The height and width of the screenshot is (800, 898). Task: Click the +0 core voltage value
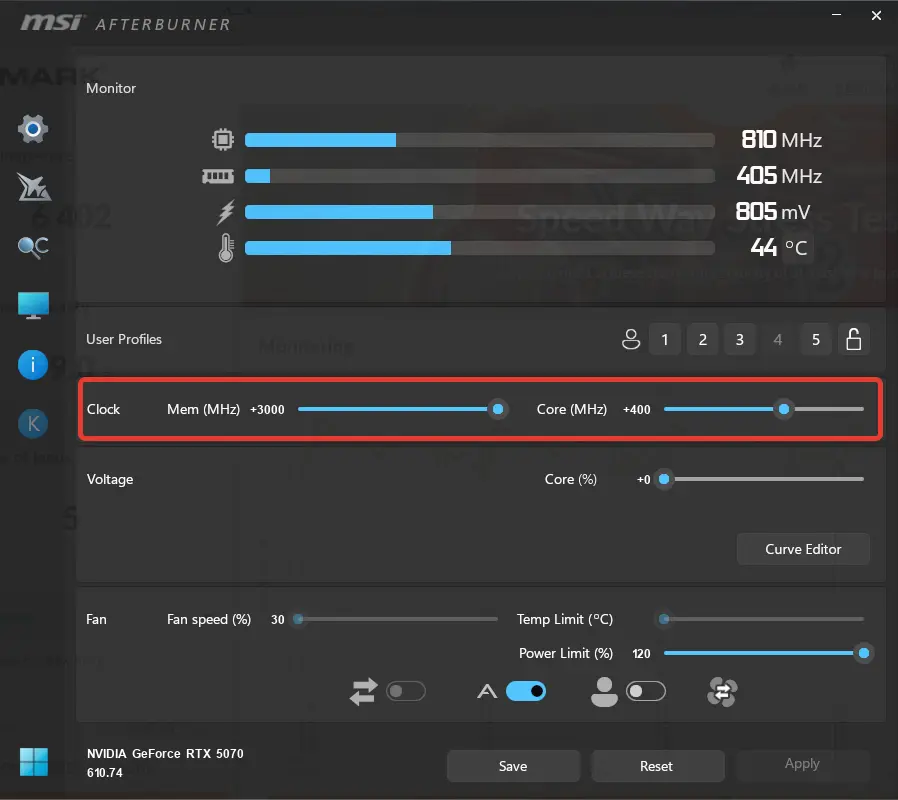point(644,479)
